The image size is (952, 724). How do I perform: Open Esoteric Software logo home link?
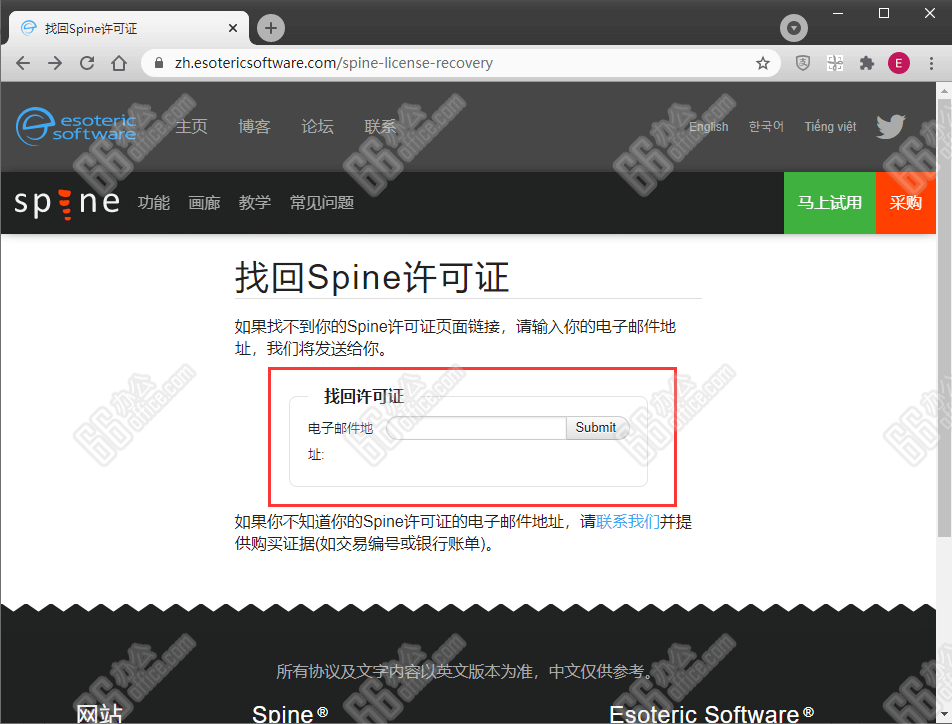click(x=76, y=126)
